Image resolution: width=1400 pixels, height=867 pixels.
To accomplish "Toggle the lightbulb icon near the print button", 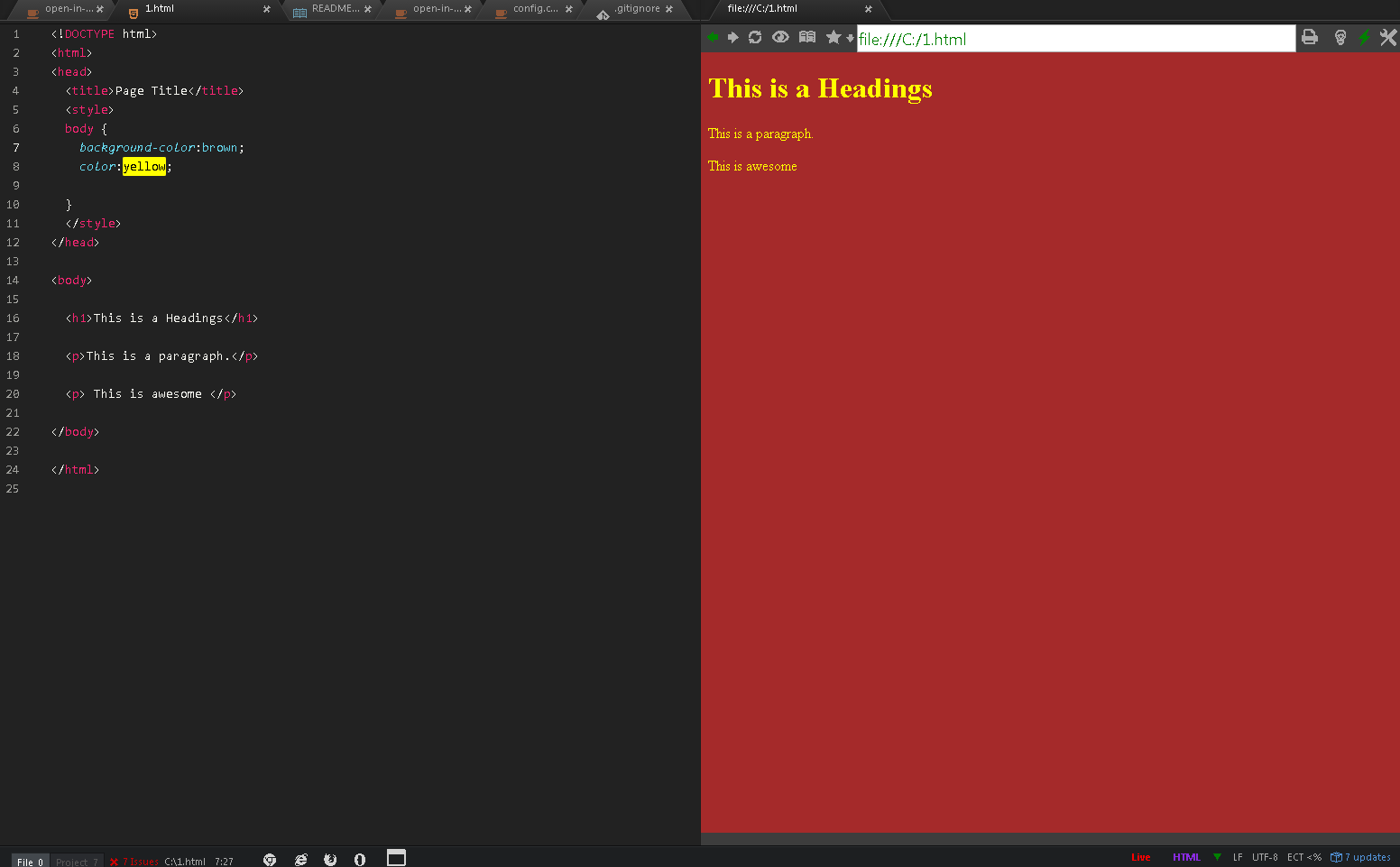I will (1340, 37).
